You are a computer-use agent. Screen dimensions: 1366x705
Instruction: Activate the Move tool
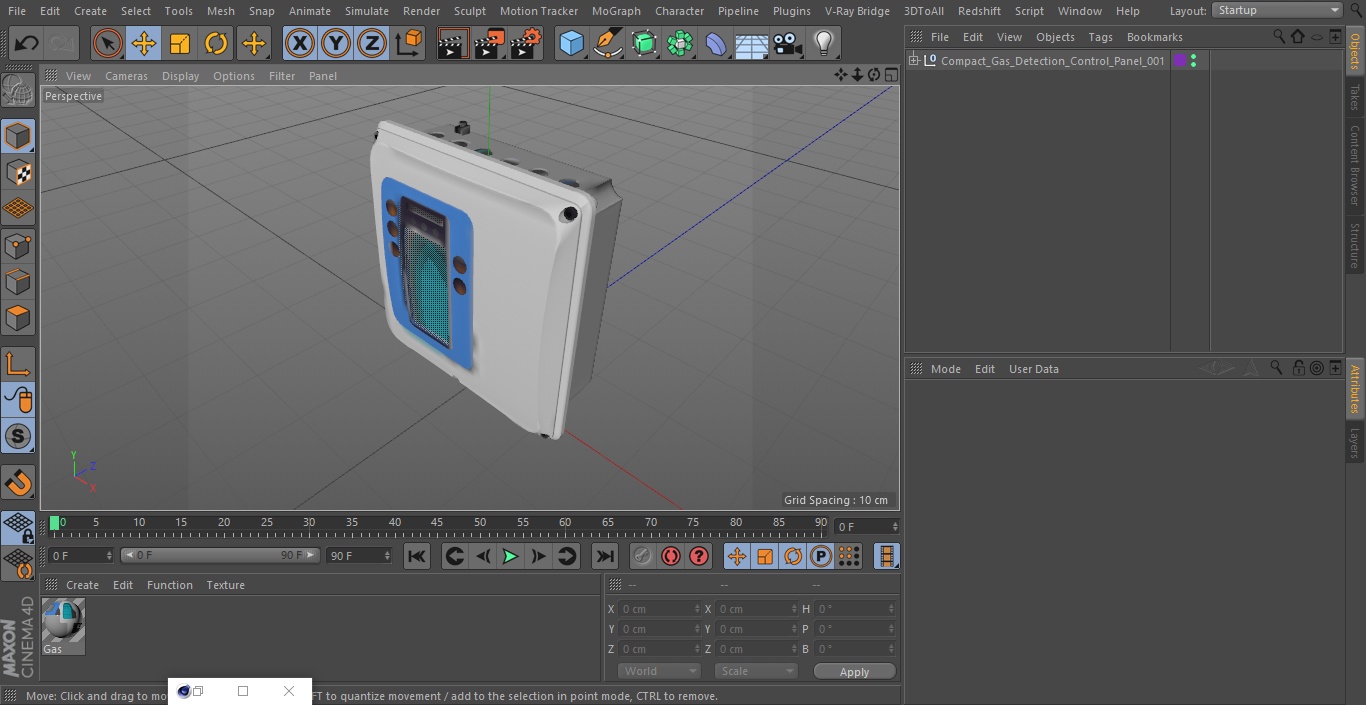[144, 43]
